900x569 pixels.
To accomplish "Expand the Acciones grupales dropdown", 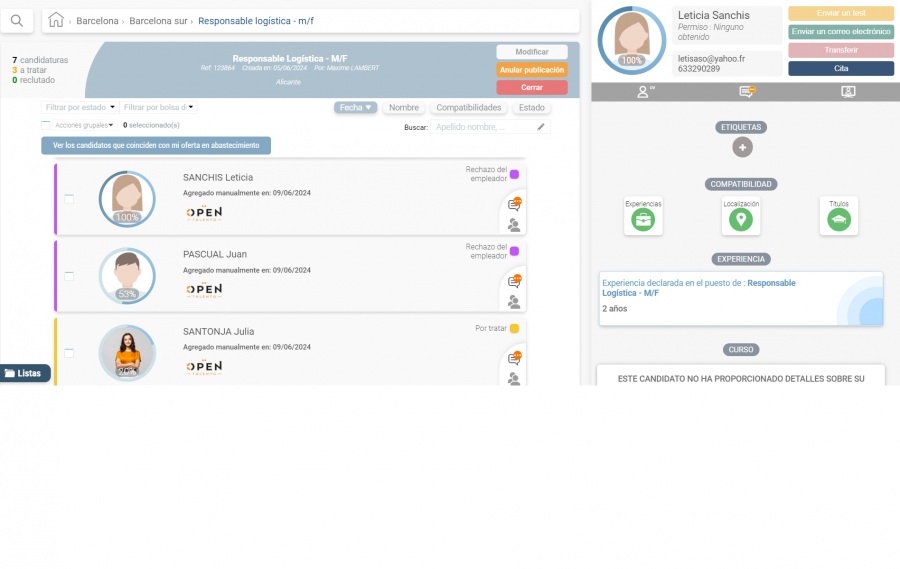I will [x=84, y=125].
